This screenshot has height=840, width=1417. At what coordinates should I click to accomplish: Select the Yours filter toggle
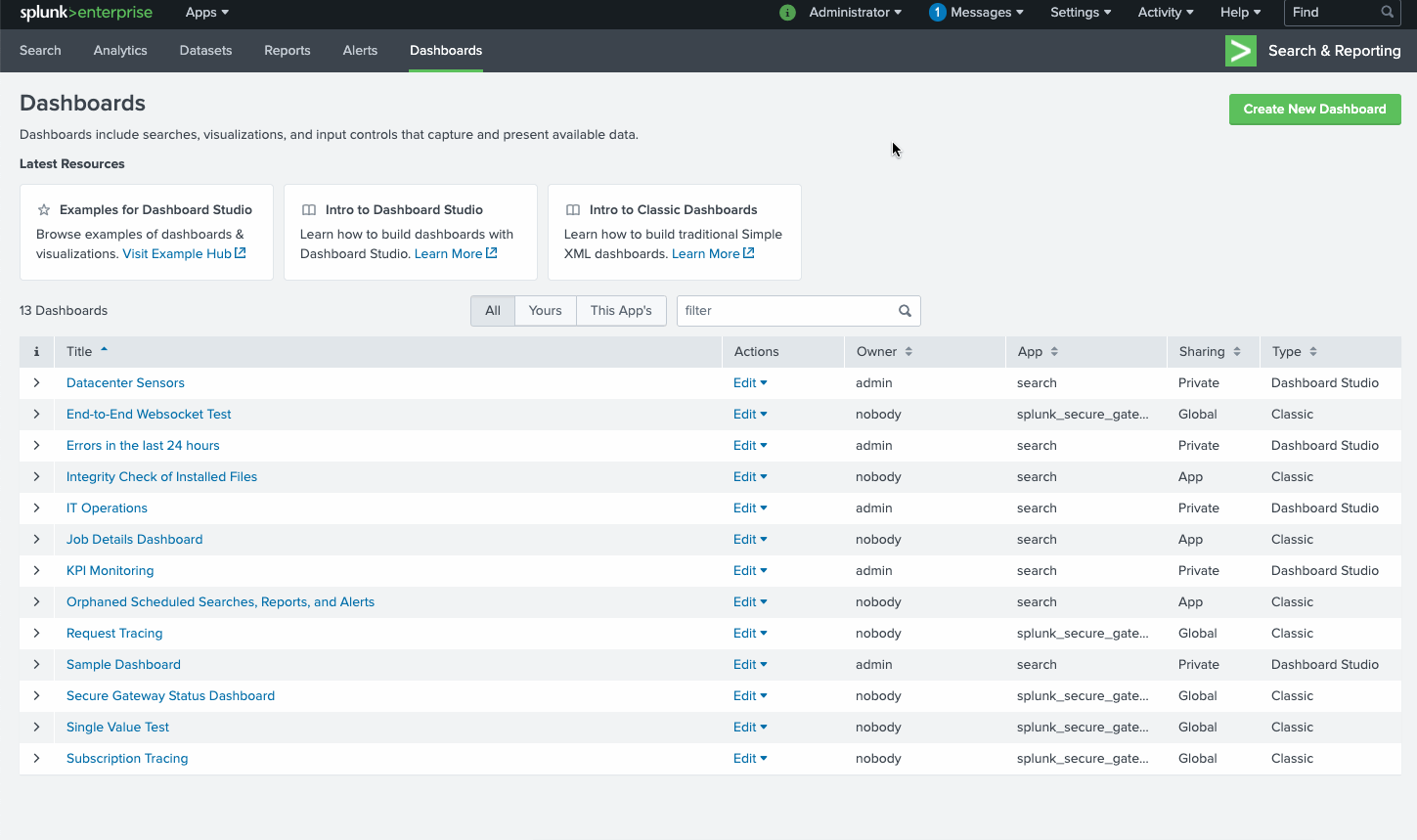[x=545, y=311]
